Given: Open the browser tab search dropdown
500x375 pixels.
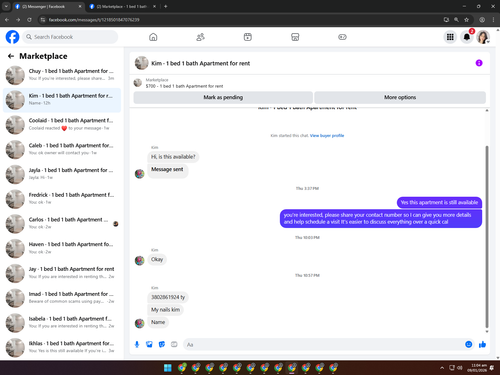Looking at the screenshot, I should pos(6,6).
